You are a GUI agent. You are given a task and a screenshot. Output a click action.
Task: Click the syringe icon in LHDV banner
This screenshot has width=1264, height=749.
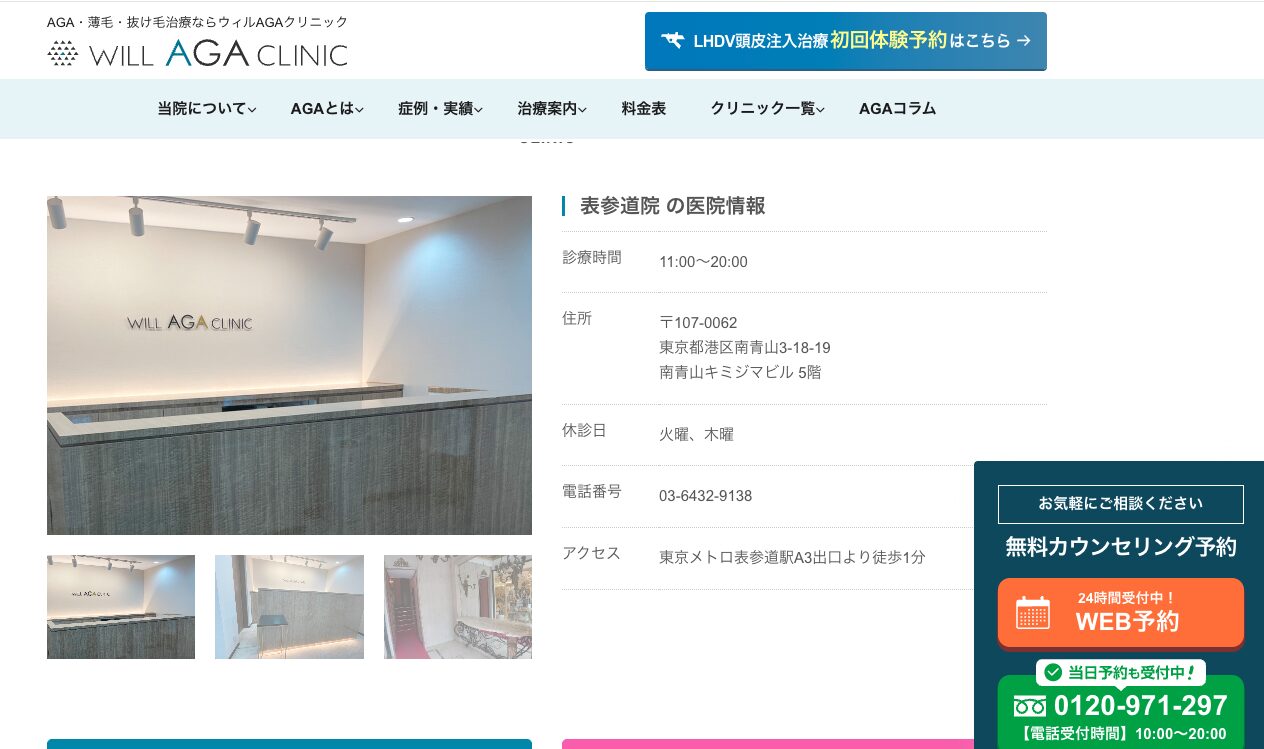pos(672,41)
